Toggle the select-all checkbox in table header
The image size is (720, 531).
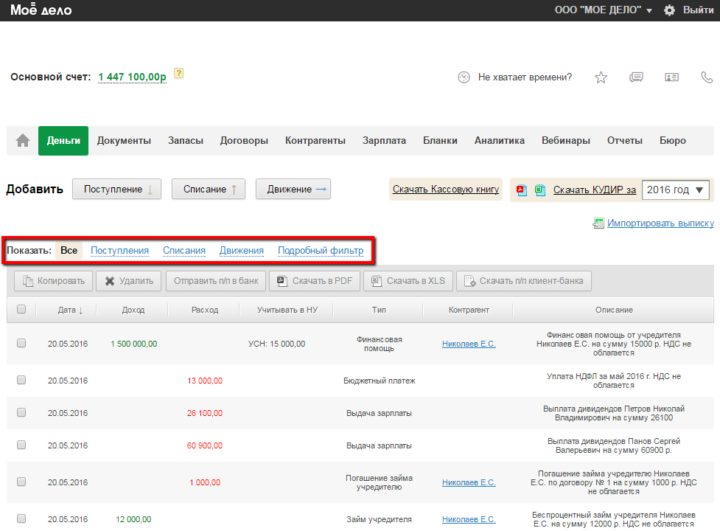tap(21, 310)
